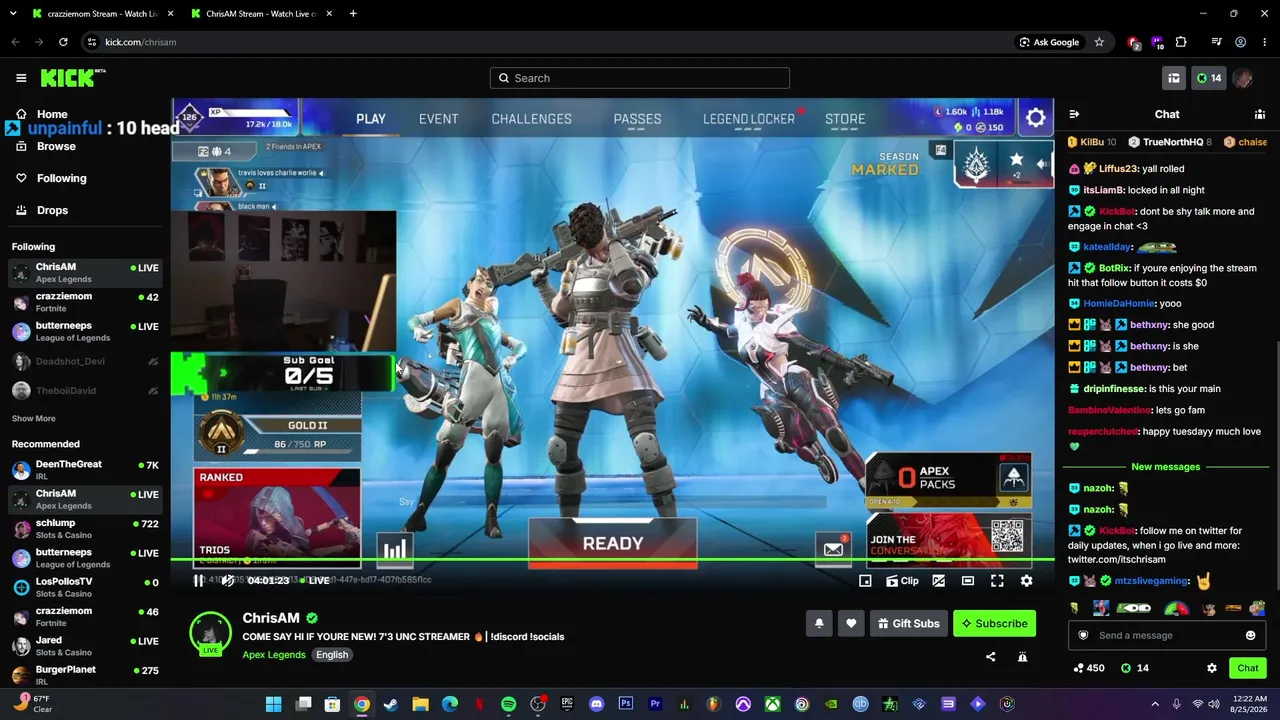Pause the stream playback

pos(199,580)
